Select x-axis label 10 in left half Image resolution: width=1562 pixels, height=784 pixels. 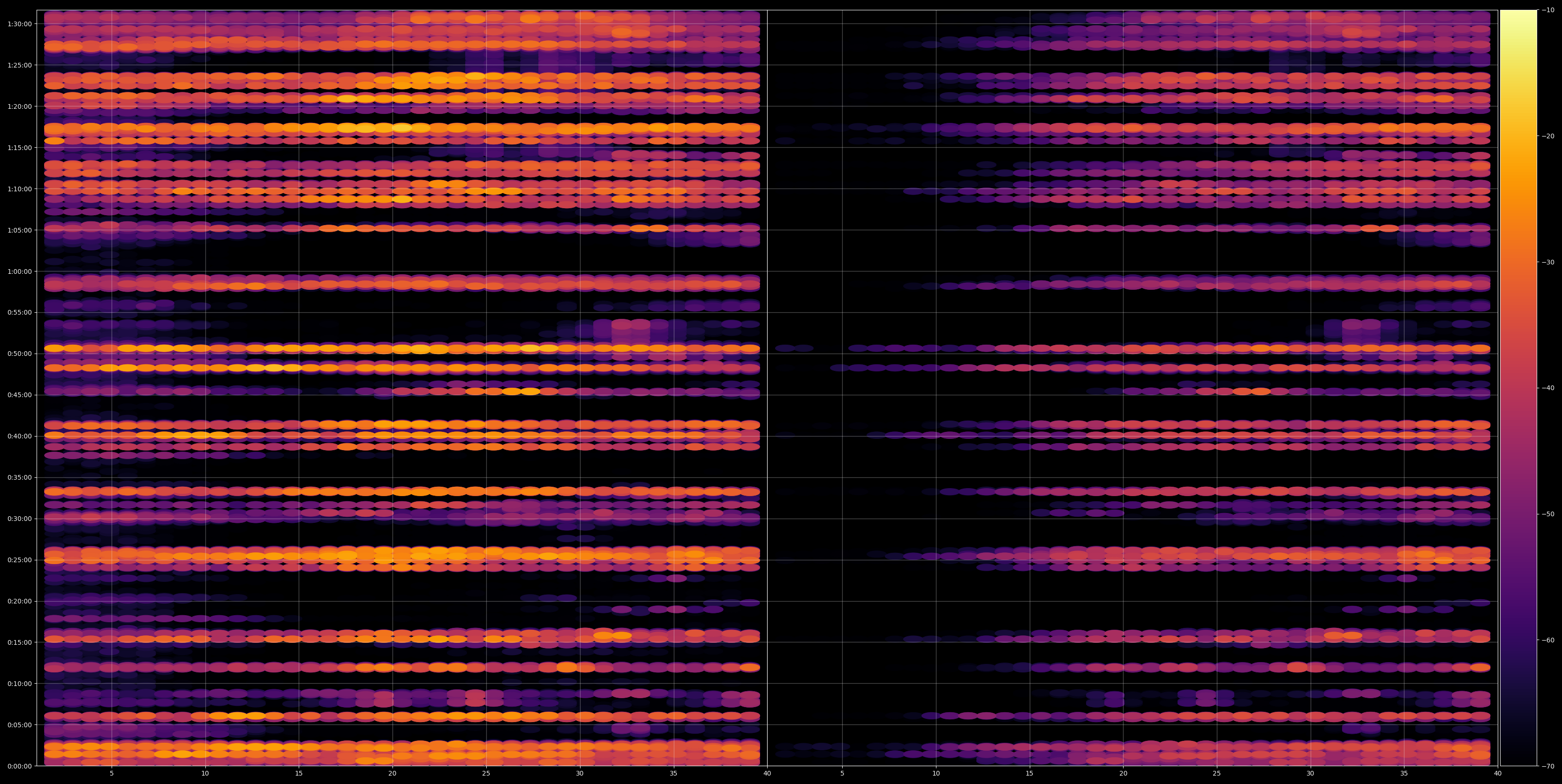[x=205, y=774]
